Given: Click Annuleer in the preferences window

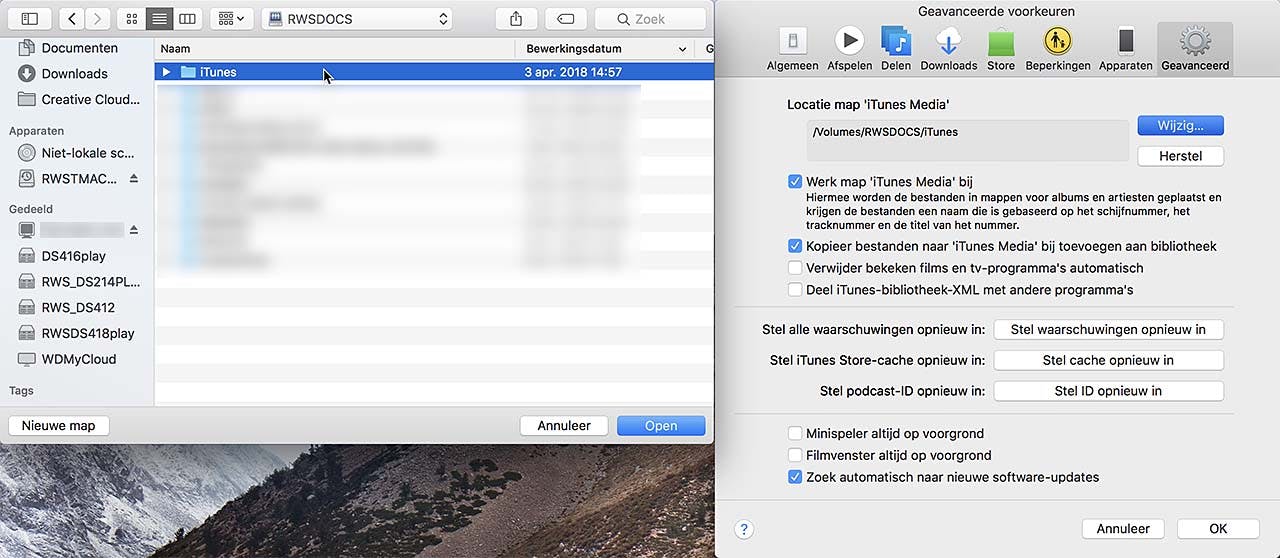Looking at the screenshot, I should click(1123, 528).
